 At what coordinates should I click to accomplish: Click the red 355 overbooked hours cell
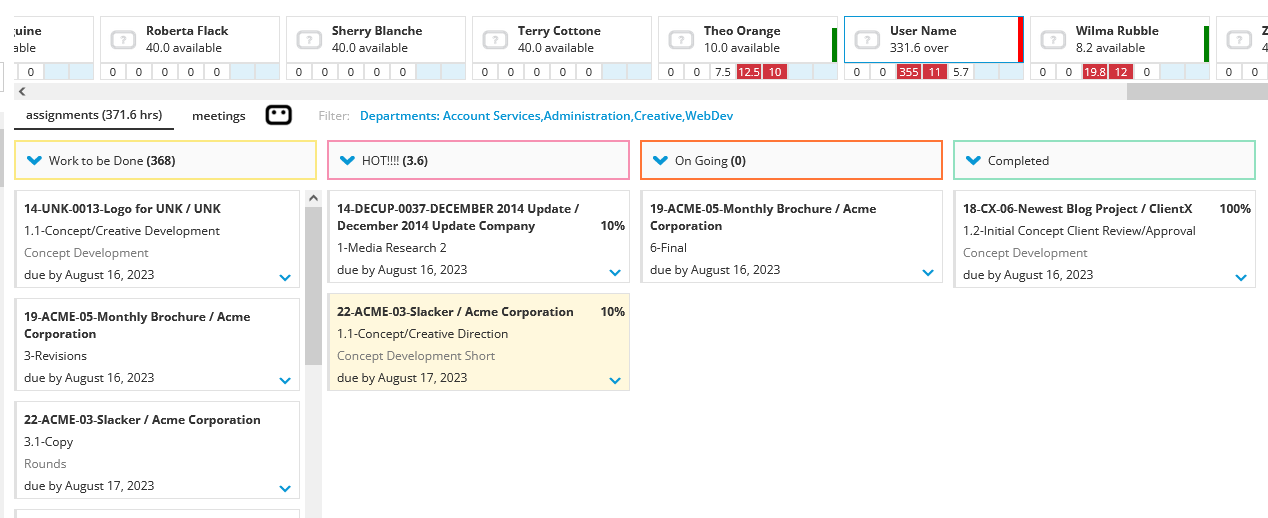point(909,72)
